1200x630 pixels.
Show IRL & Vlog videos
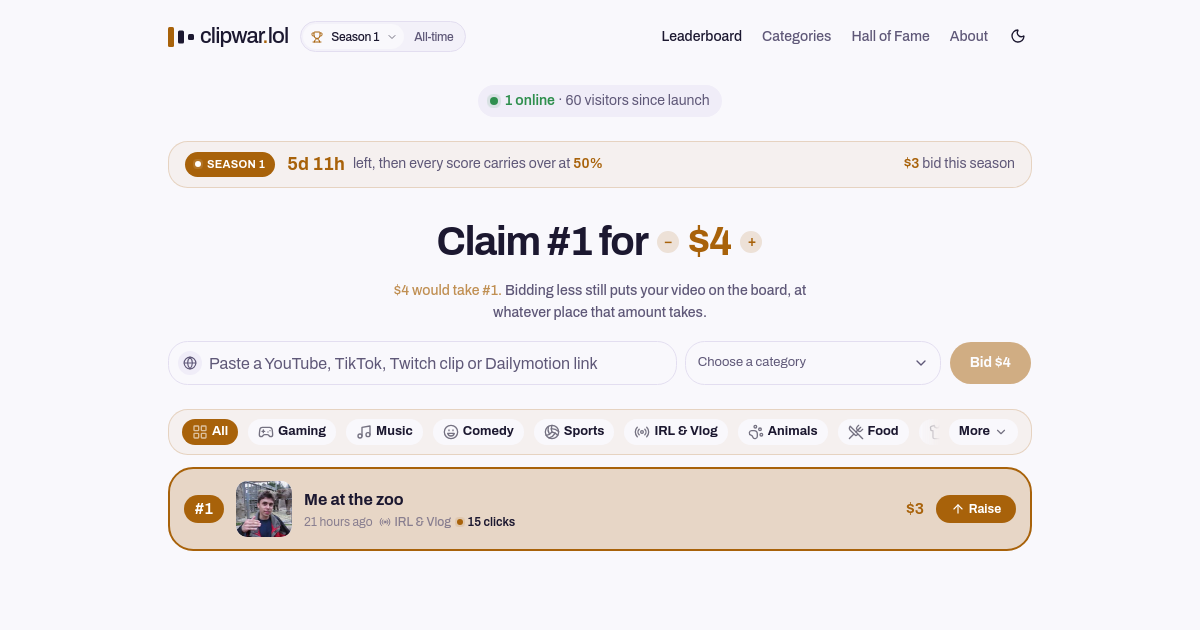click(x=676, y=431)
